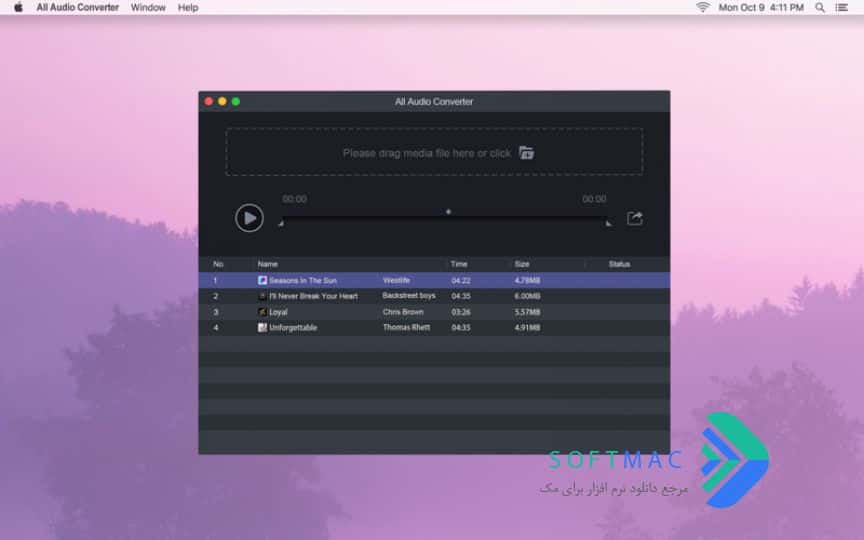Viewport: 864px width, 540px height.
Task: Open the Window menu
Action: pos(148,7)
